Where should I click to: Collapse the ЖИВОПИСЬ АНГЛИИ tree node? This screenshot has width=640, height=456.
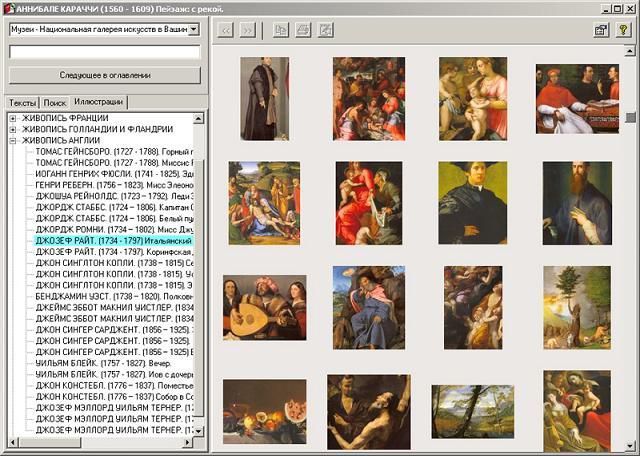click(13, 141)
